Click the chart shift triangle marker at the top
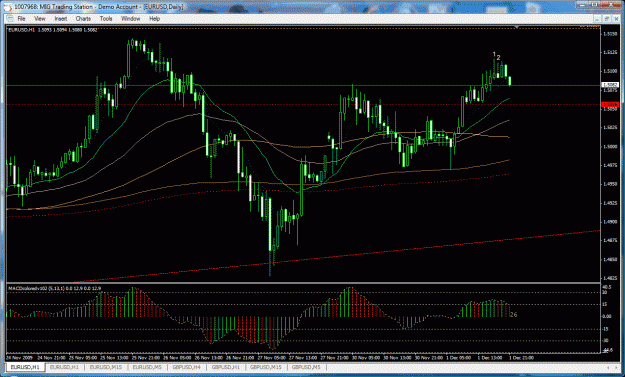 coord(517,27)
